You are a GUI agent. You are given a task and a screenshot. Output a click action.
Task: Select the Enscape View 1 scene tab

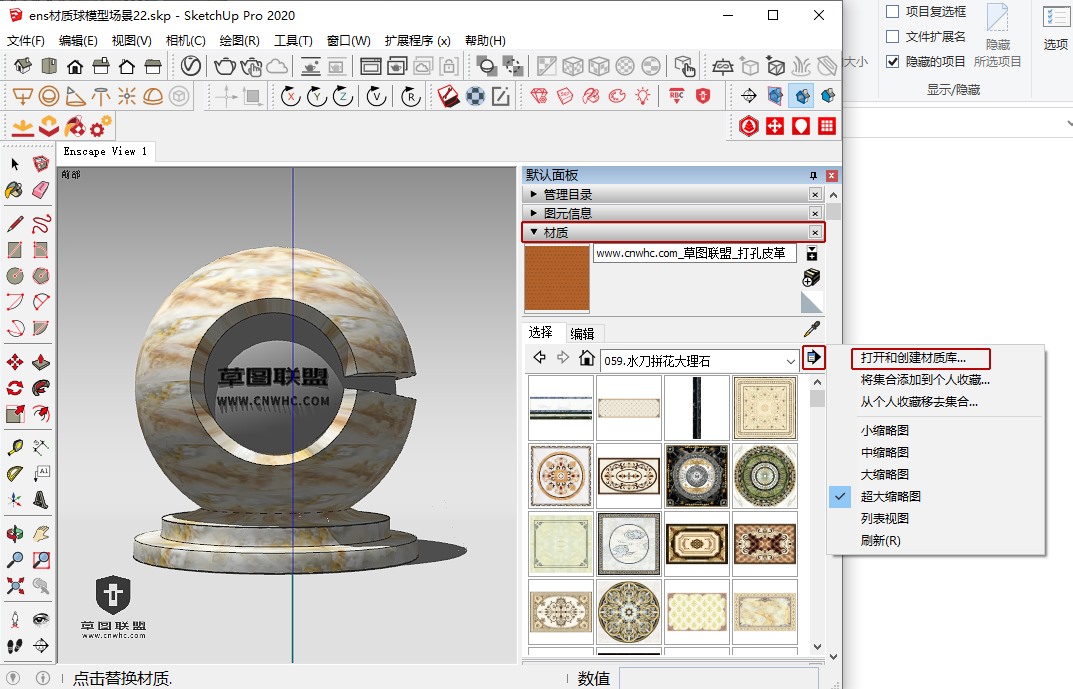(x=105, y=151)
